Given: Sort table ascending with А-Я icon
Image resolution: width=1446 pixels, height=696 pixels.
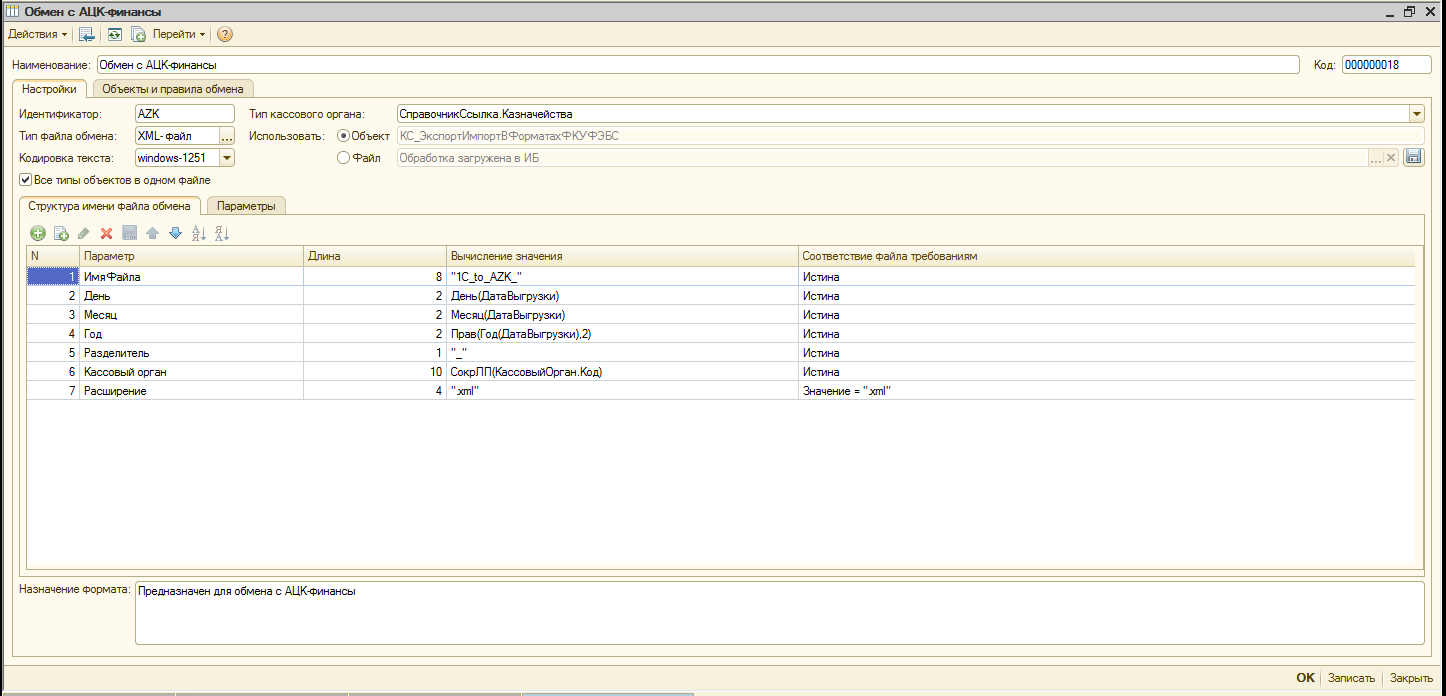Looking at the screenshot, I should point(198,233).
